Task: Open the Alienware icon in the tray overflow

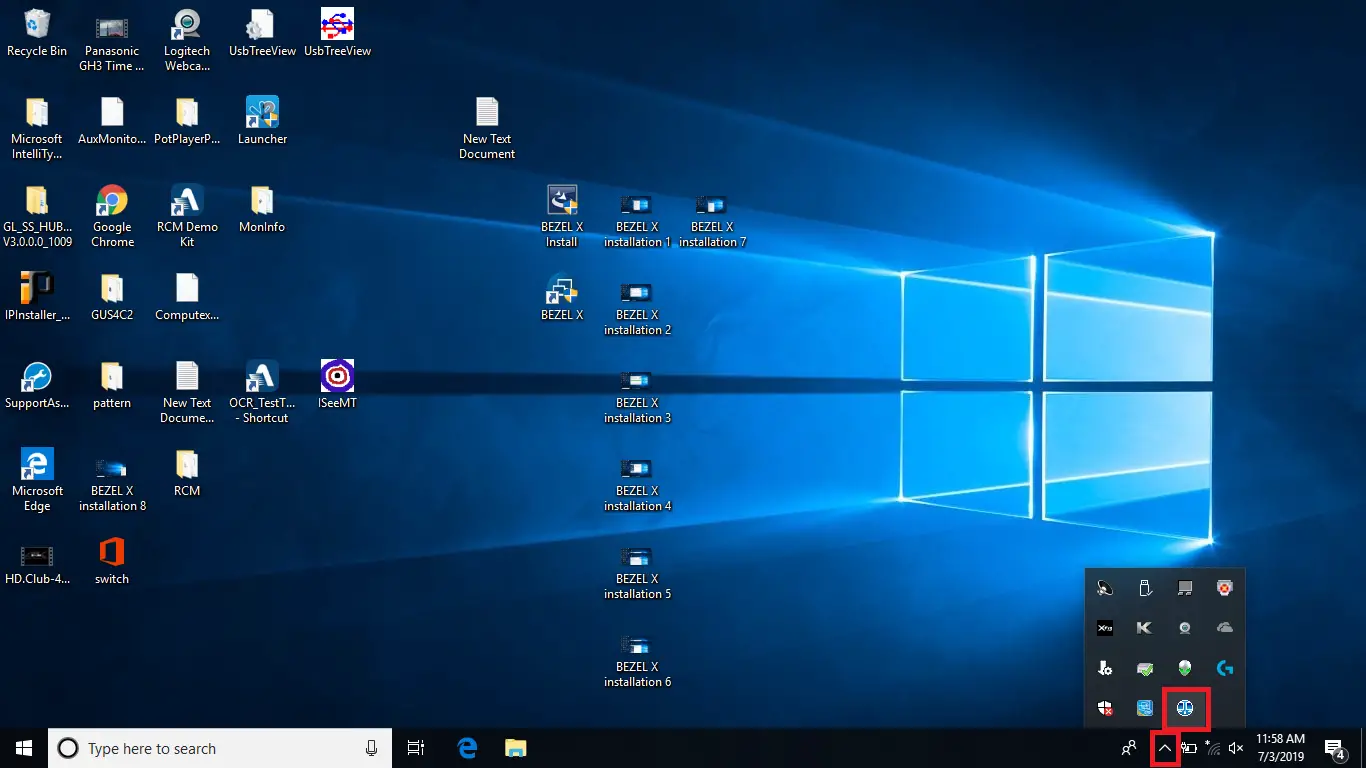Action: 1183,667
